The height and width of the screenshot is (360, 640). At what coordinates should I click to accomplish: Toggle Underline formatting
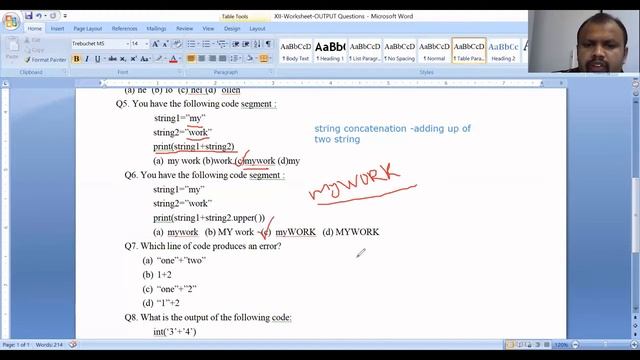pos(97,59)
